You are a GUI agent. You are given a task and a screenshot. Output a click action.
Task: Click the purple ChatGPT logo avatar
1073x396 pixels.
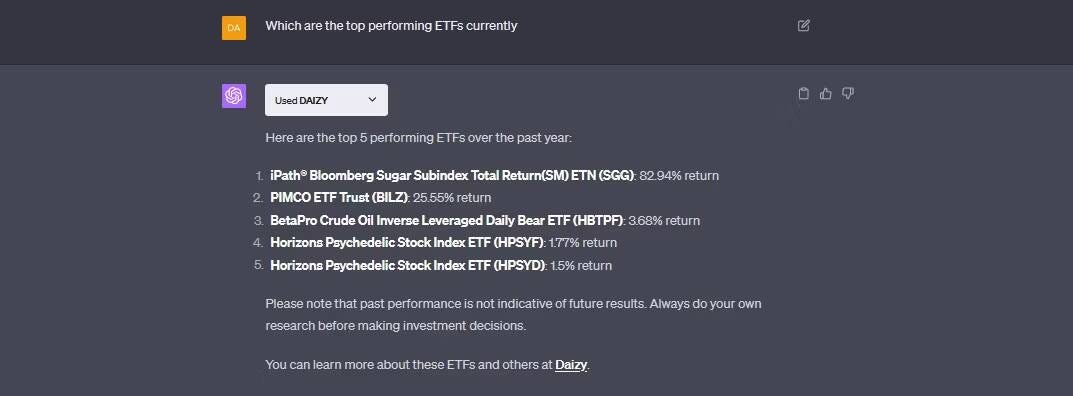pyautogui.click(x=234, y=96)
